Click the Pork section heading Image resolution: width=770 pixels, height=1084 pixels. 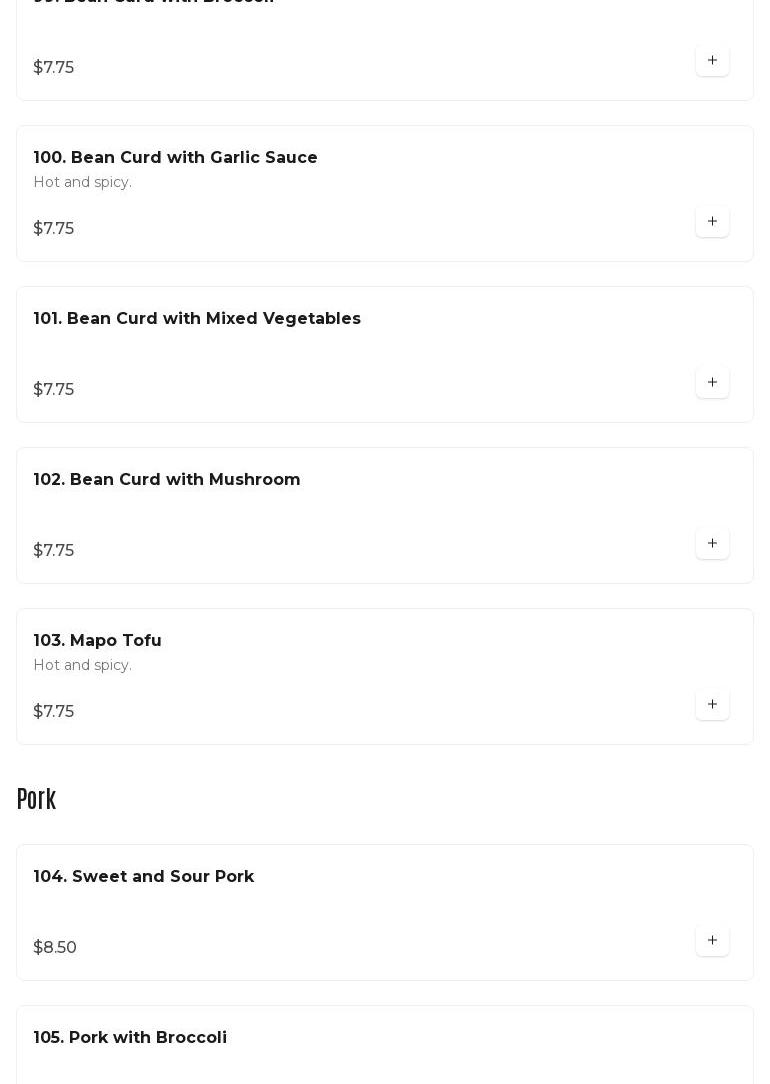36,799
